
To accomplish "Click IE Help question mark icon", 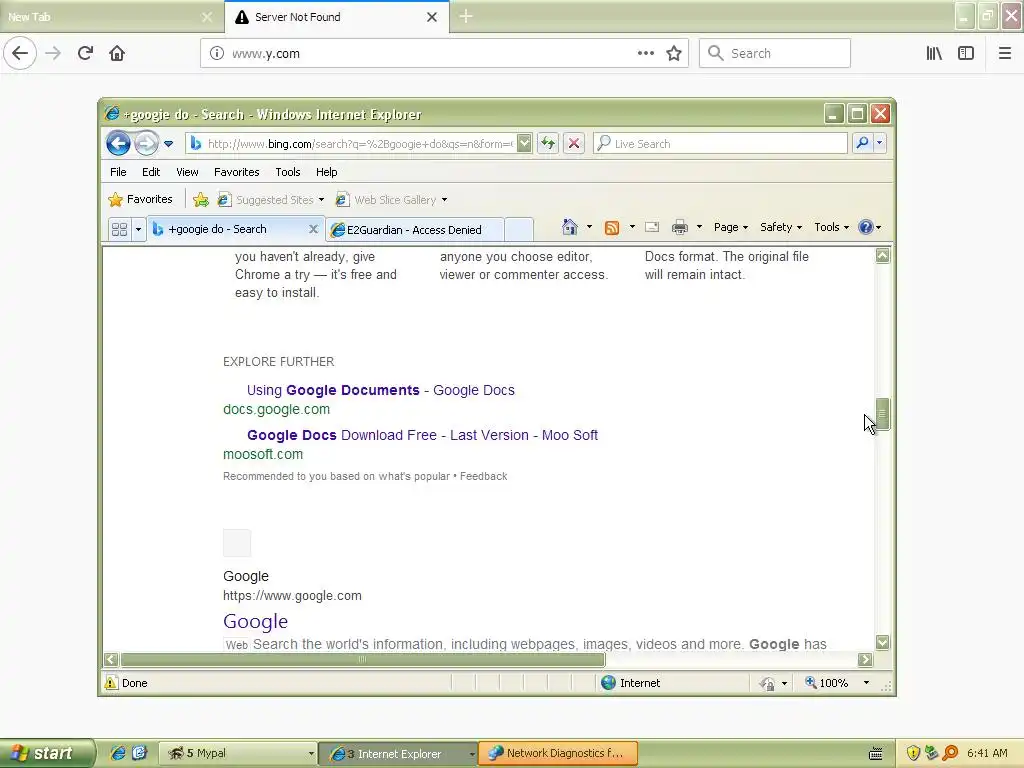I will [866, 227].
